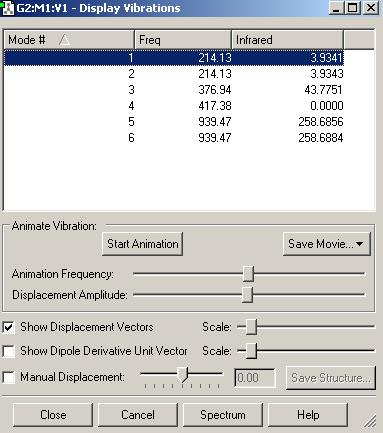Click the disabled Save Structure button
Viewport: 383px width, 433px height.
click(331, 378)
